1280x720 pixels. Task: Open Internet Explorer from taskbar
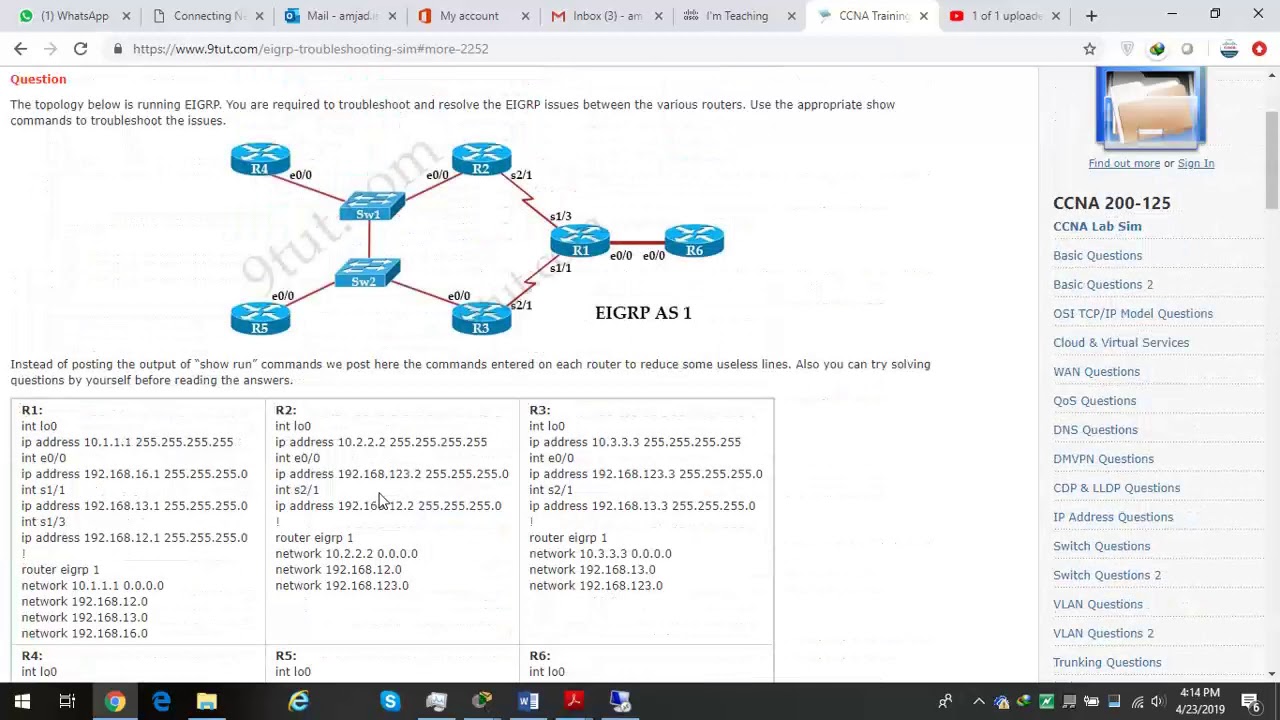coord(298,701)
